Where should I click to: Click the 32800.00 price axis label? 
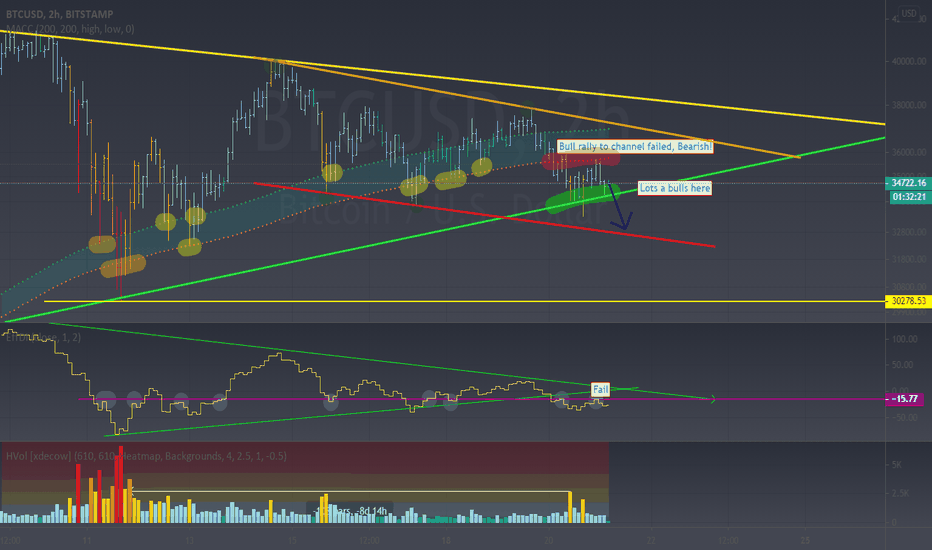pos(908,232)
